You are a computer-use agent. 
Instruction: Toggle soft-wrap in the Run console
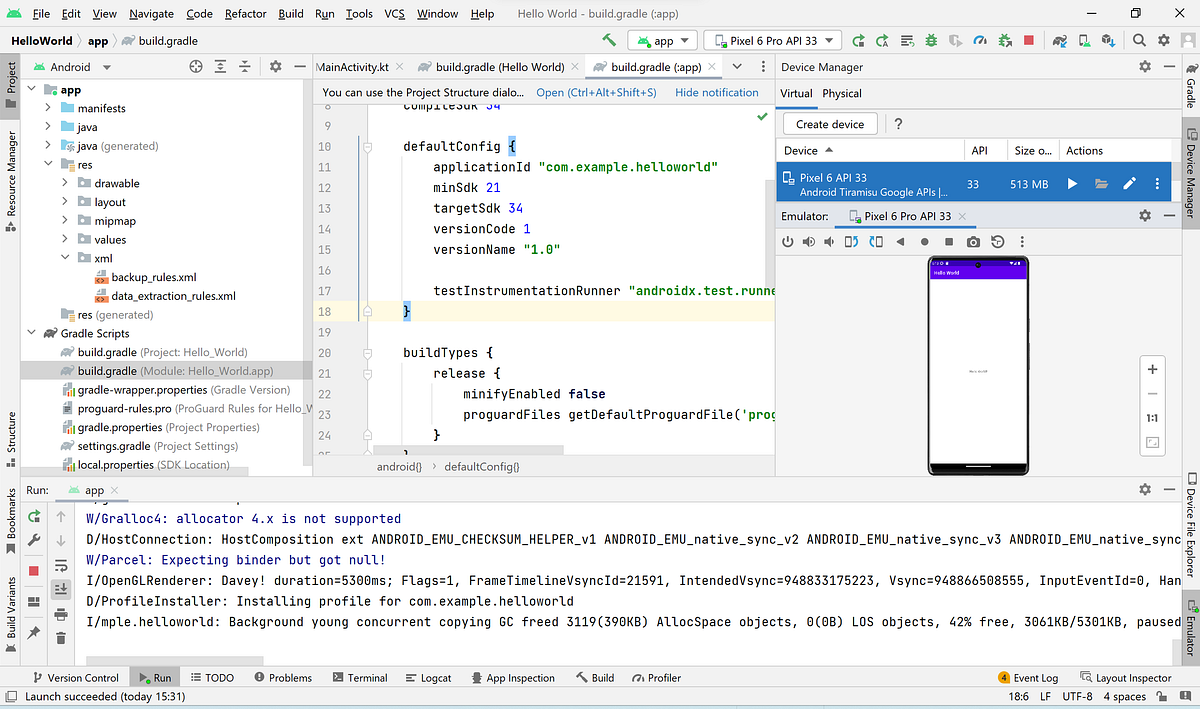click(x=61, y=565)
